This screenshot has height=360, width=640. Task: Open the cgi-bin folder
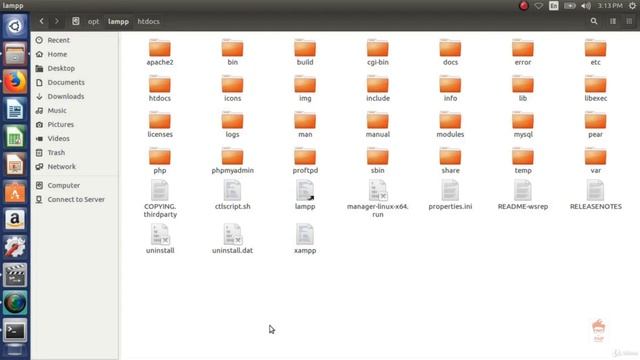point(378,52)
